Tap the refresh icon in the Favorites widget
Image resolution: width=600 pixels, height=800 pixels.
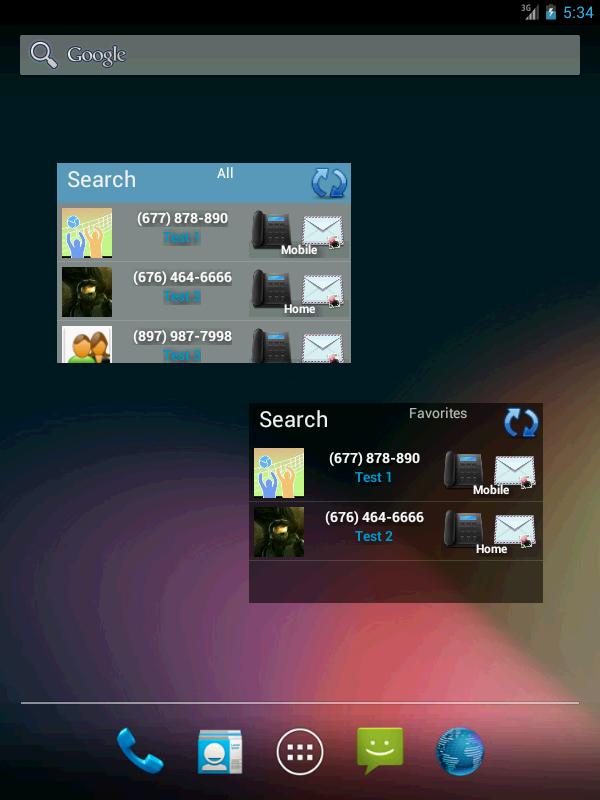click(521, 423)
